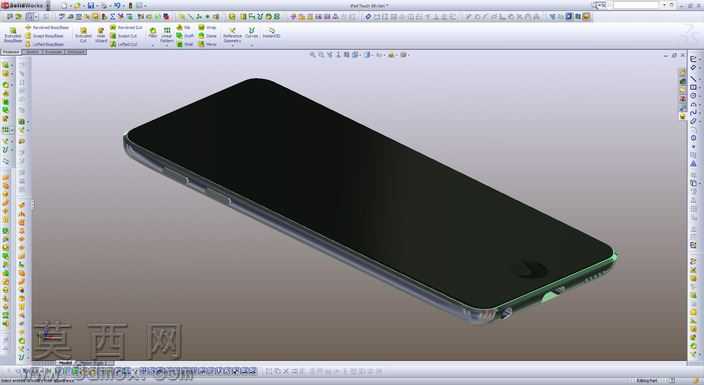Select the Revolved Boss/Base tool
Viewport: 704px width, 385px height.
47,27
